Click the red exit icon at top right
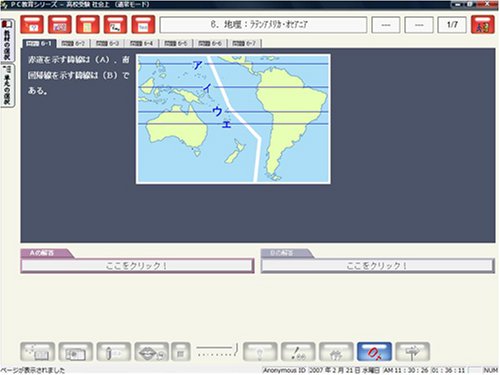The image size is (500, 375). pos(483,24)
